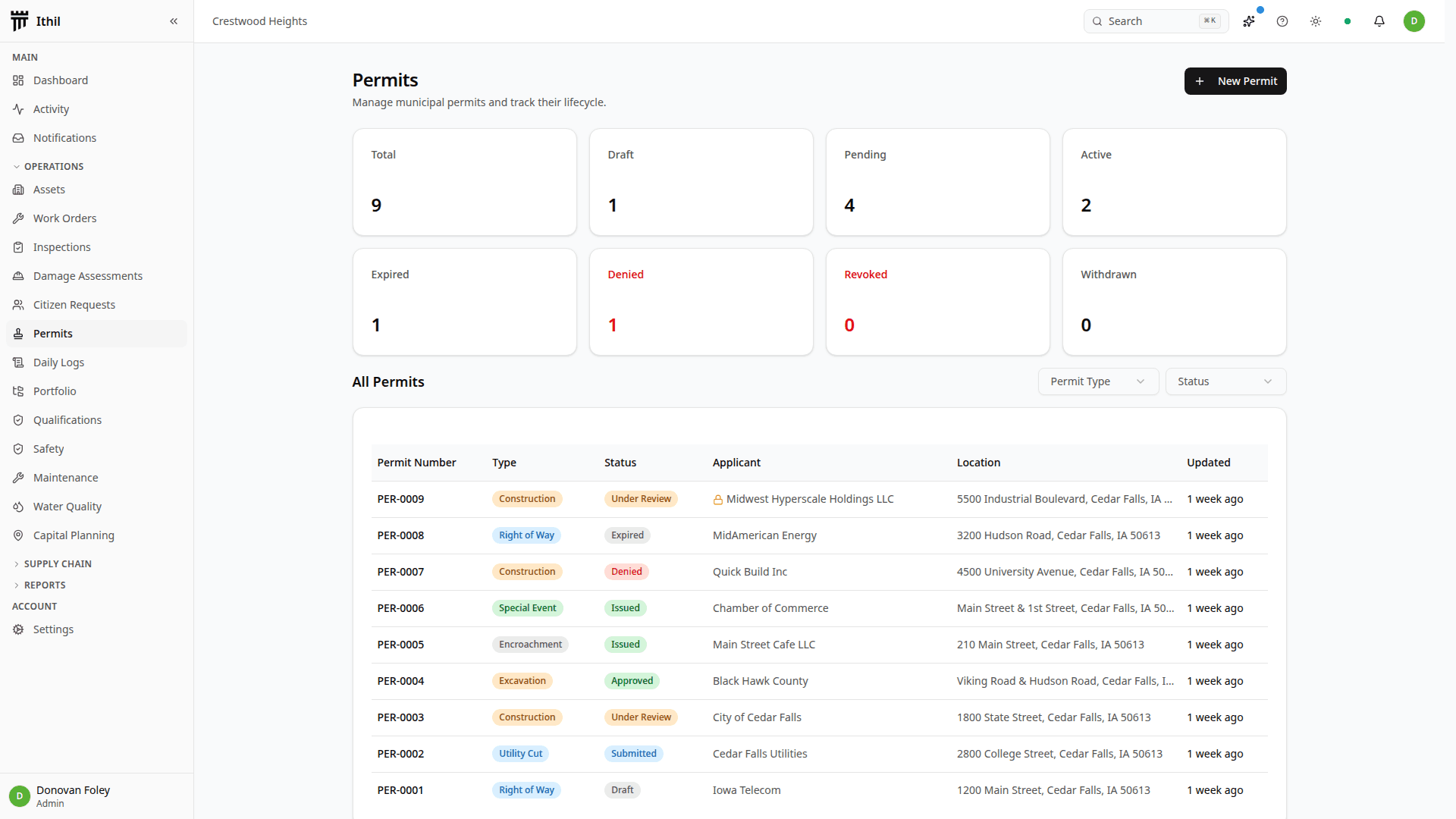
Task: Click the Settings gear icon
Action: point(18,629)
